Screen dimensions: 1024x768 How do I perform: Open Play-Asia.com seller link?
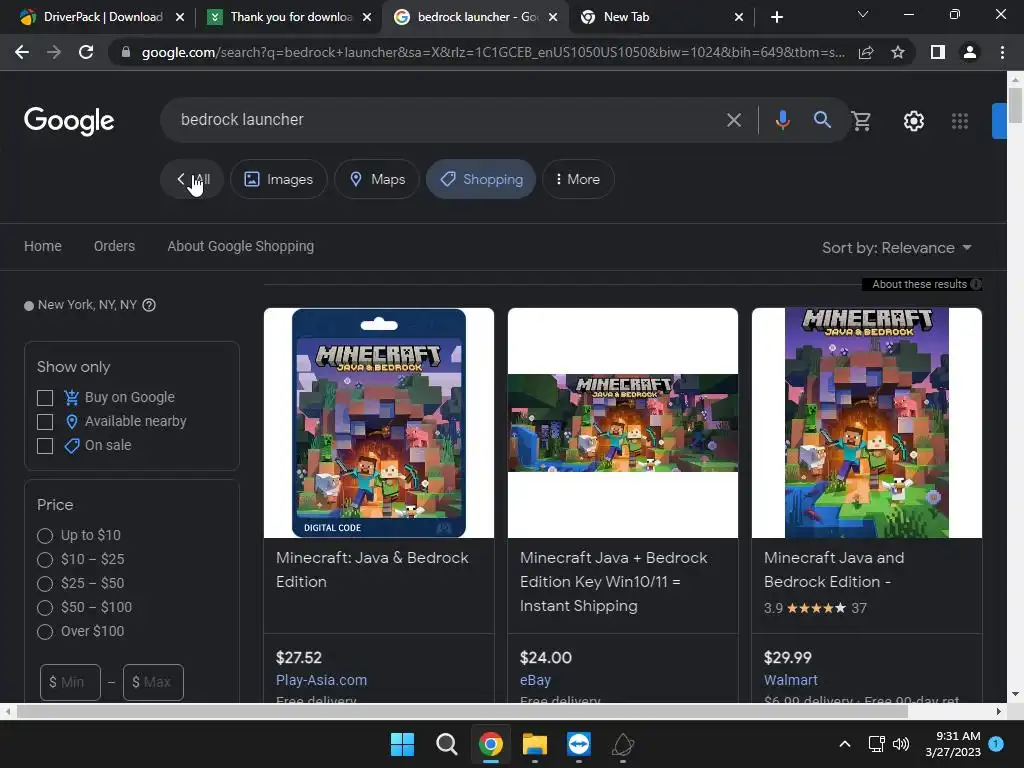pos(321,680)
